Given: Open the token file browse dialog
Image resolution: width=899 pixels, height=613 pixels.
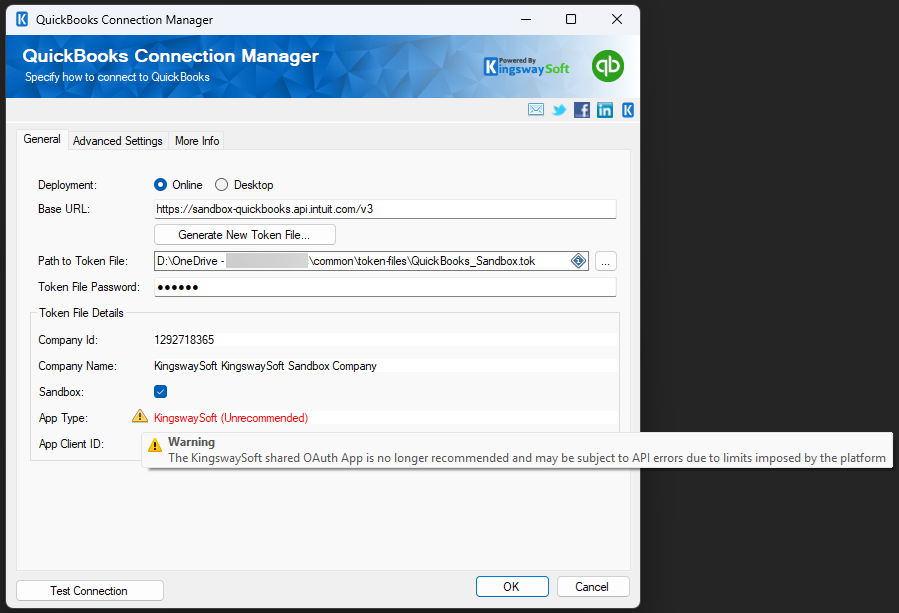Looking at the screenshot, I should (x=605, y=260).
